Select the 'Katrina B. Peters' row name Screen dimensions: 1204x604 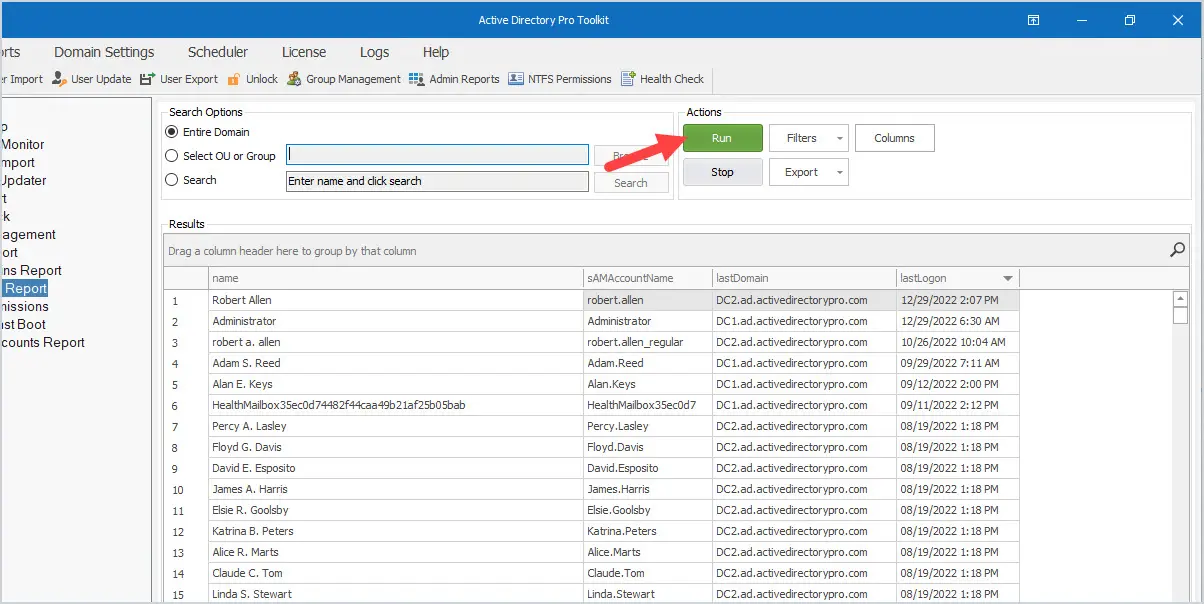pyautogui.click(x=395, y=531)
